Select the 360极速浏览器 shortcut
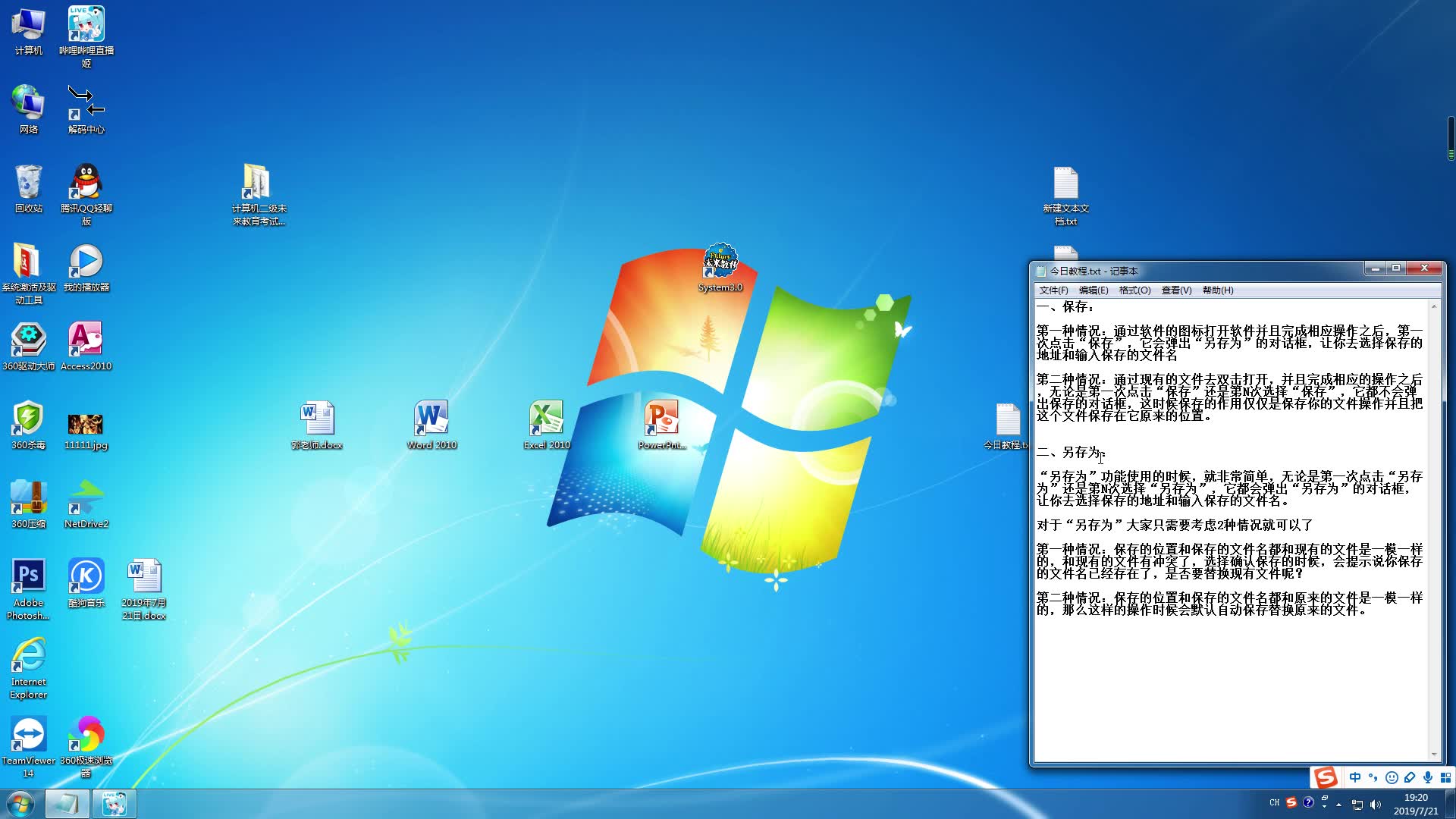The height and width of the screenshot is (819, 1456). coord(86,747)
